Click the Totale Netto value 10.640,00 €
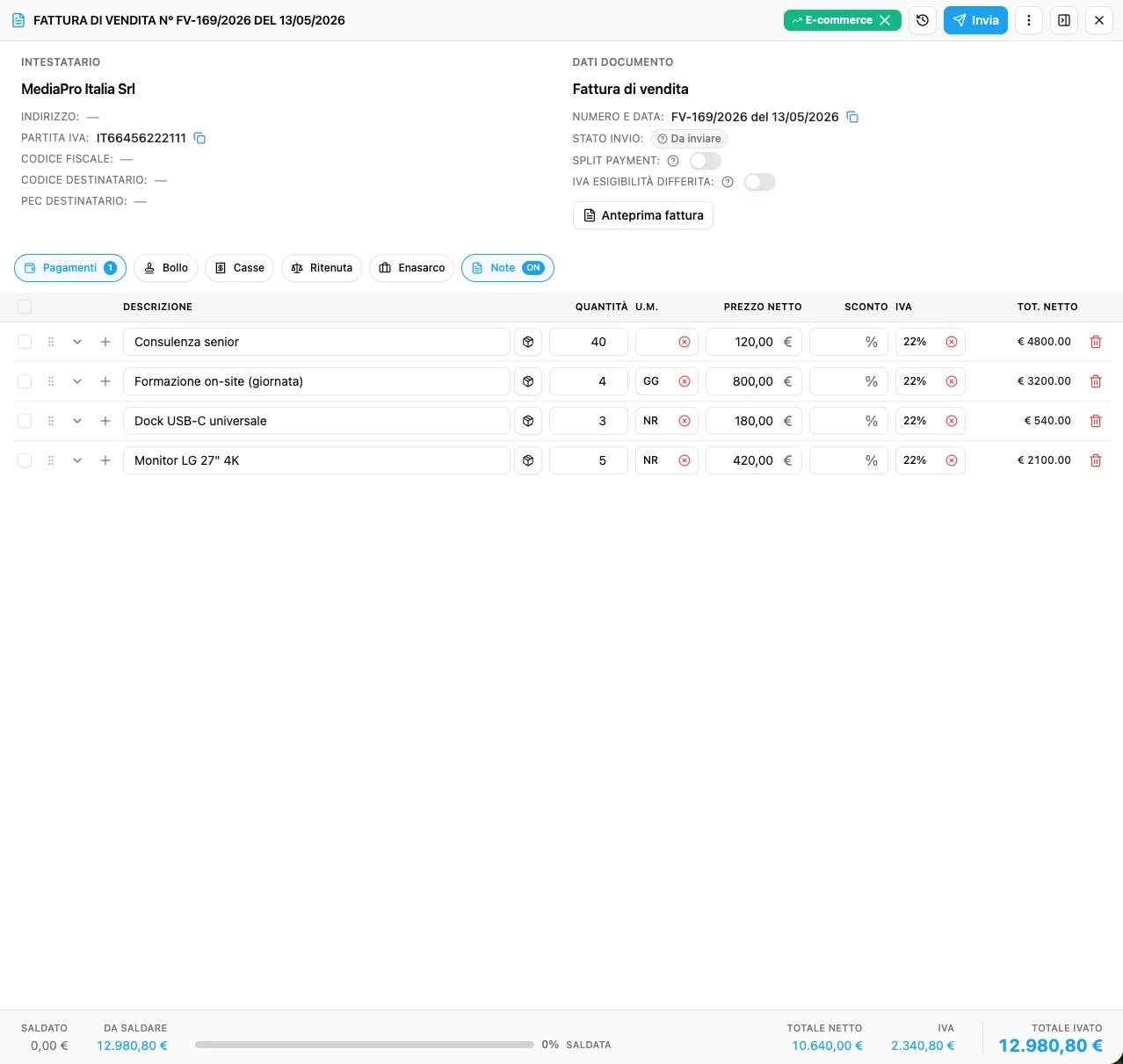Screen dimensions: 1123x1064 point(827,1046)
